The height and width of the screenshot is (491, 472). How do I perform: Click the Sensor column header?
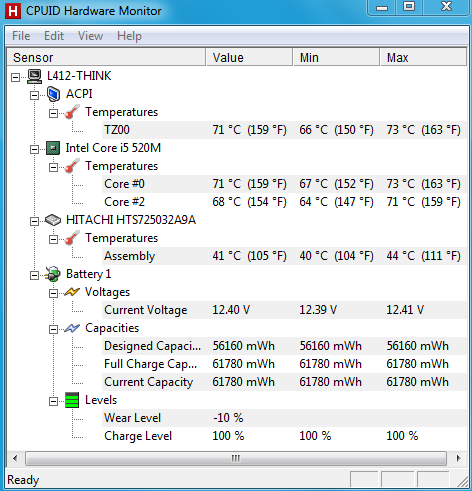click(106, 57)
